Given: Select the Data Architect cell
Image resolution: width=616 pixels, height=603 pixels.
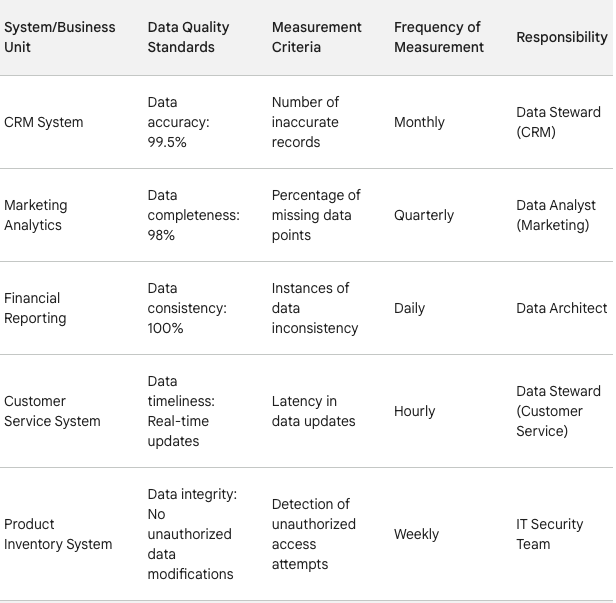Looking at the screenshot, I should pos(561,308).
